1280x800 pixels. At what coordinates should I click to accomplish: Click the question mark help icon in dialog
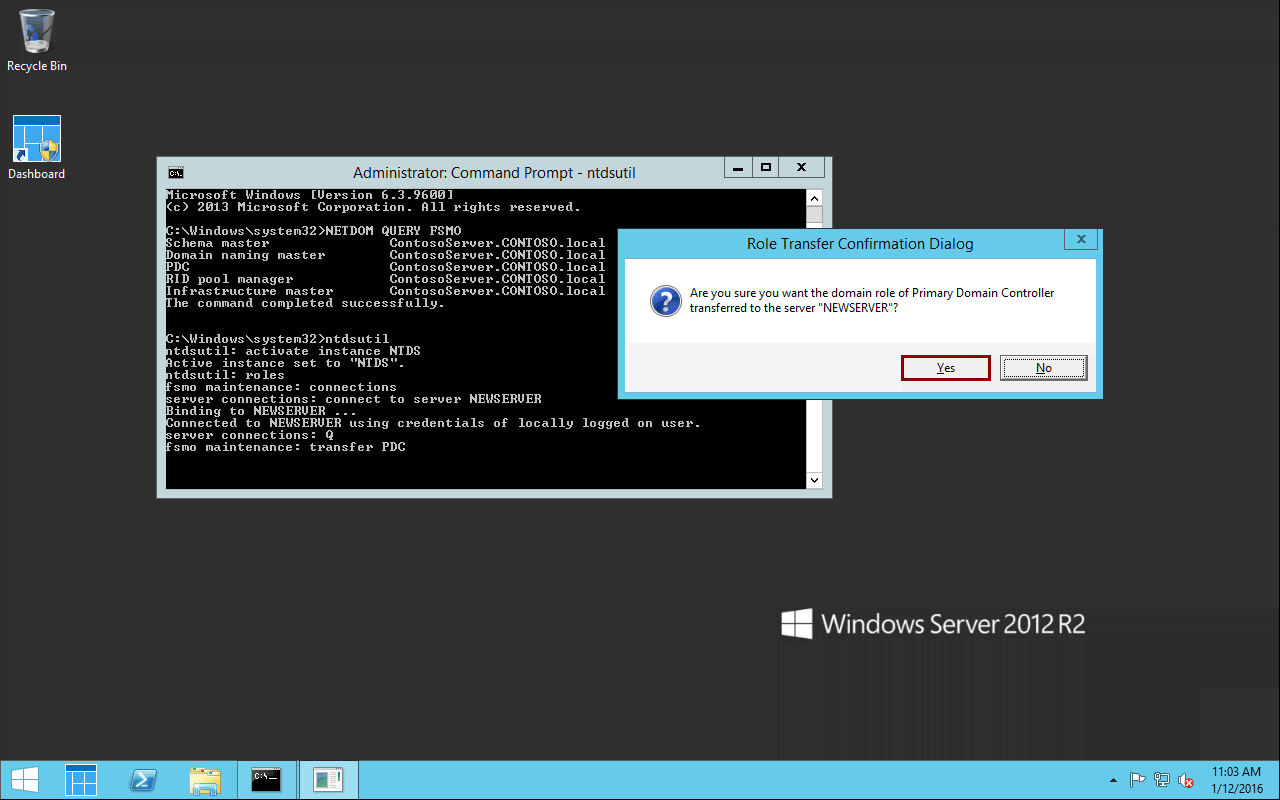coord(665,301)
